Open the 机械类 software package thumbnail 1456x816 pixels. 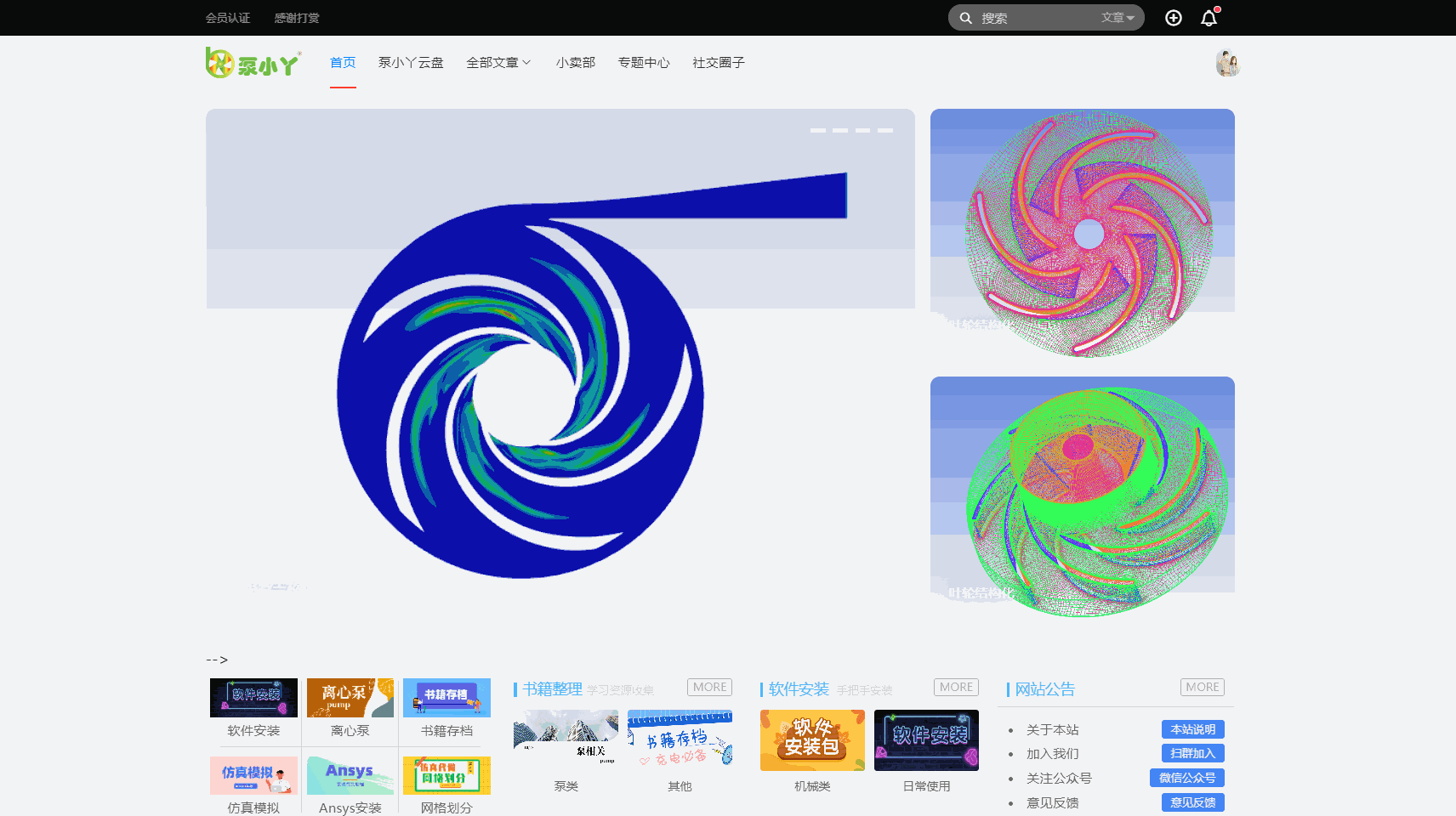point(812,740)
